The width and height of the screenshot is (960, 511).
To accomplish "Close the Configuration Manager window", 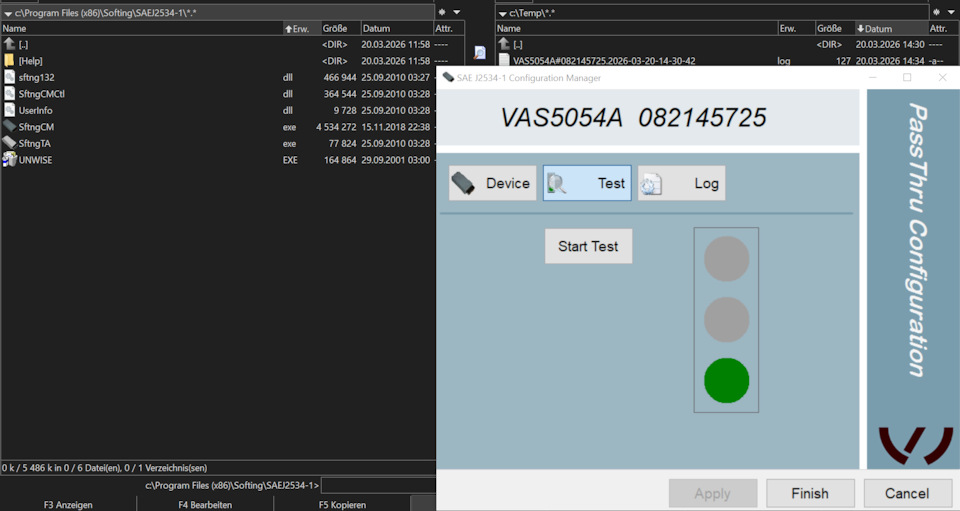I will 942,78.
